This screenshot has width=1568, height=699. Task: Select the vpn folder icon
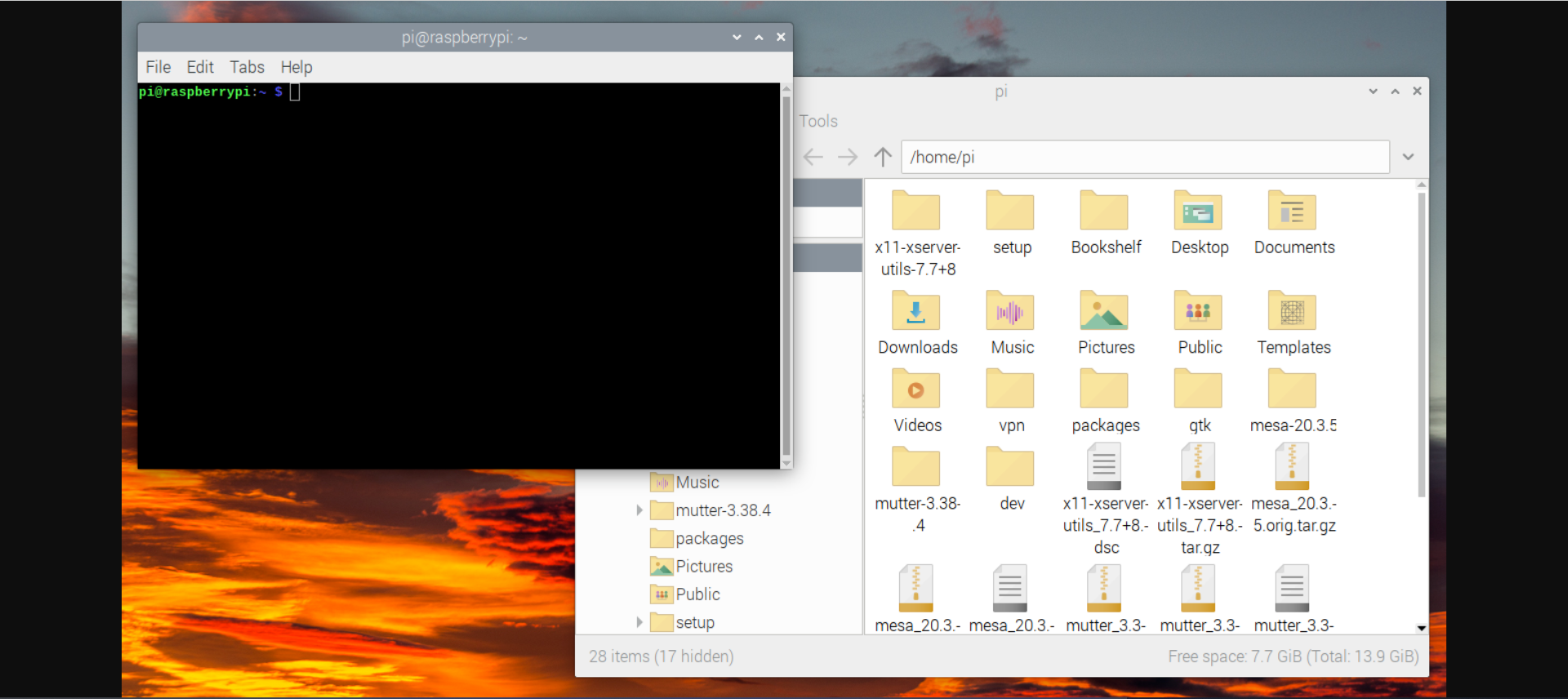(1010, 389)
